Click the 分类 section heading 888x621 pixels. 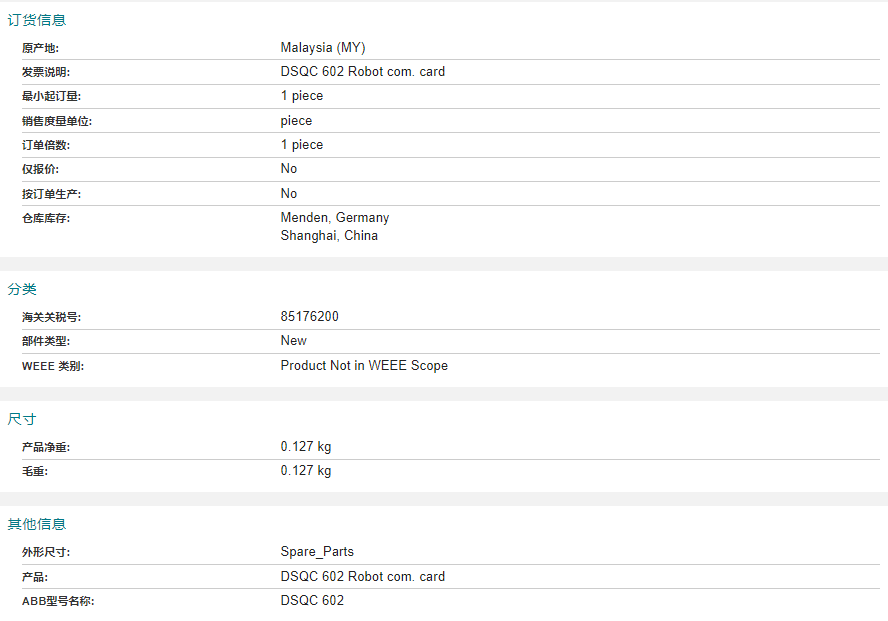pos(22,289)
